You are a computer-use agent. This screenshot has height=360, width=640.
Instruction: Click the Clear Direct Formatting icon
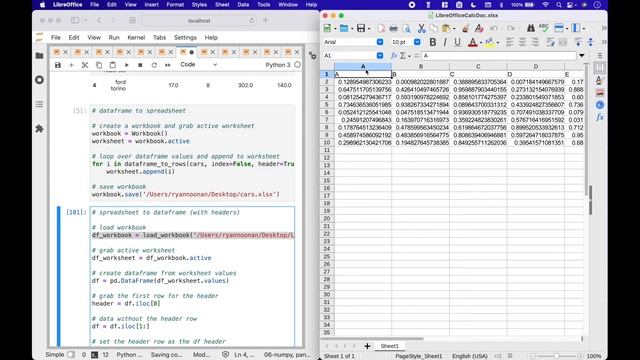479,28
